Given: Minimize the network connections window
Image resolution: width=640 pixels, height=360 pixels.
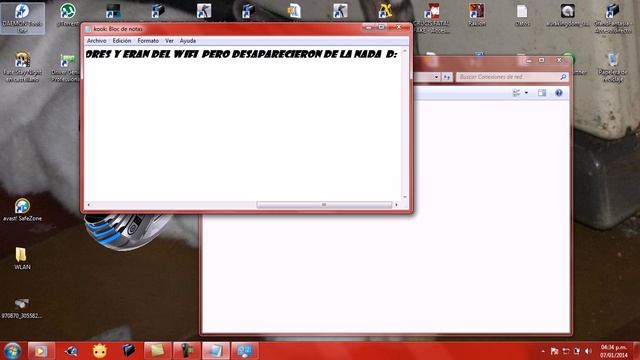Looking at the screenshot, I should pos(529,60).
